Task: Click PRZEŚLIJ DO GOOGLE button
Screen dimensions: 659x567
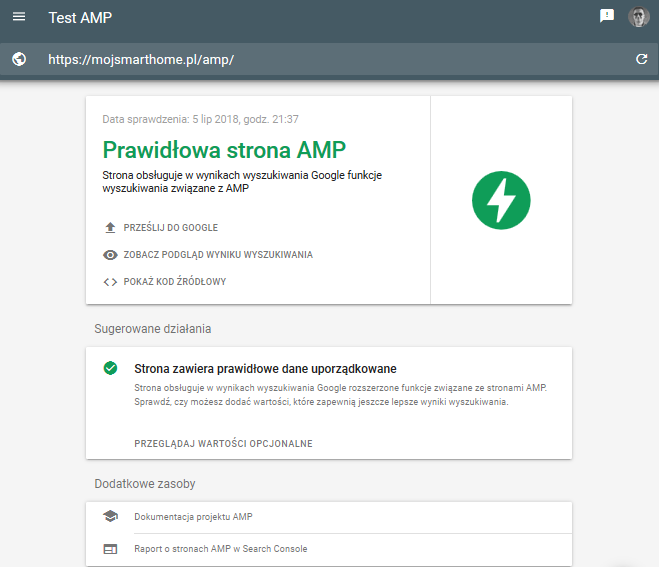Action: (170, 228)
